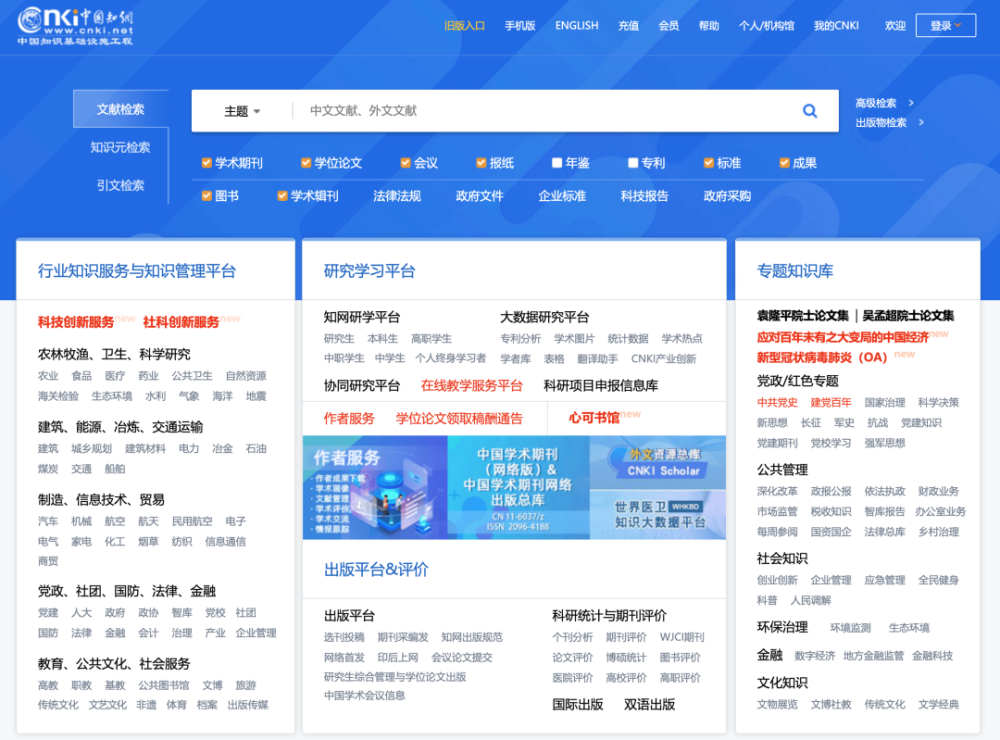This screenshot has height=740, width=1000.
Task: Select the 文献检索 tab
Action: [x=121, y=109]
